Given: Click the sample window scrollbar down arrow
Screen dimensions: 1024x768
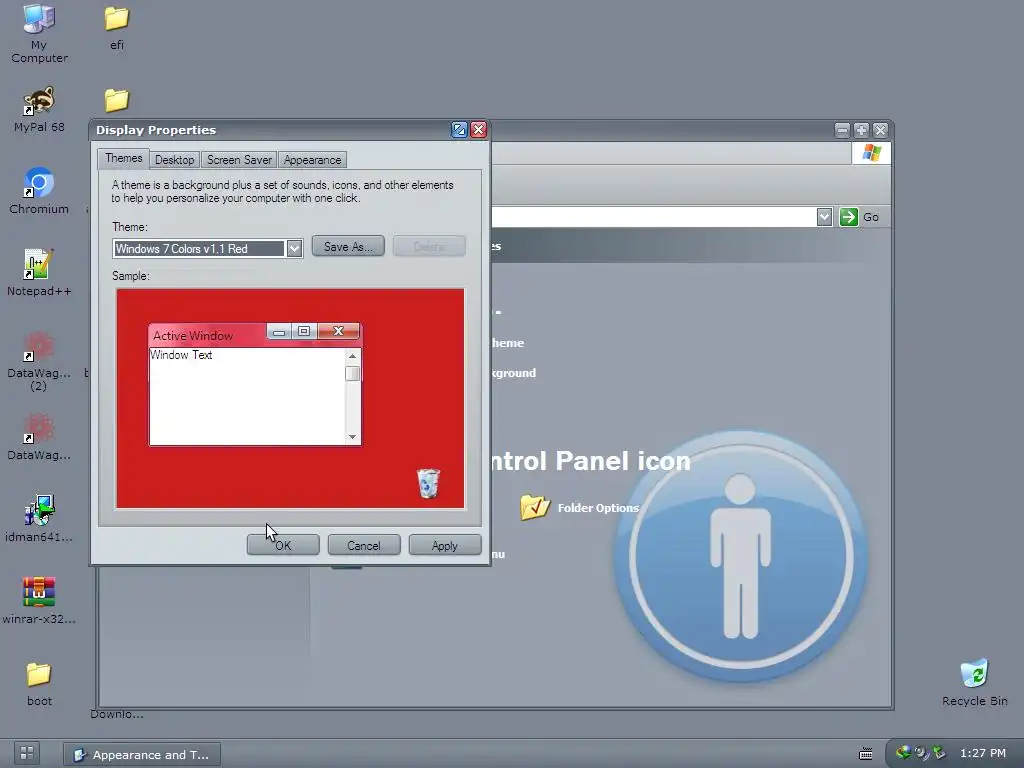Looking at the screenshot, I should [x=352, y=437].
